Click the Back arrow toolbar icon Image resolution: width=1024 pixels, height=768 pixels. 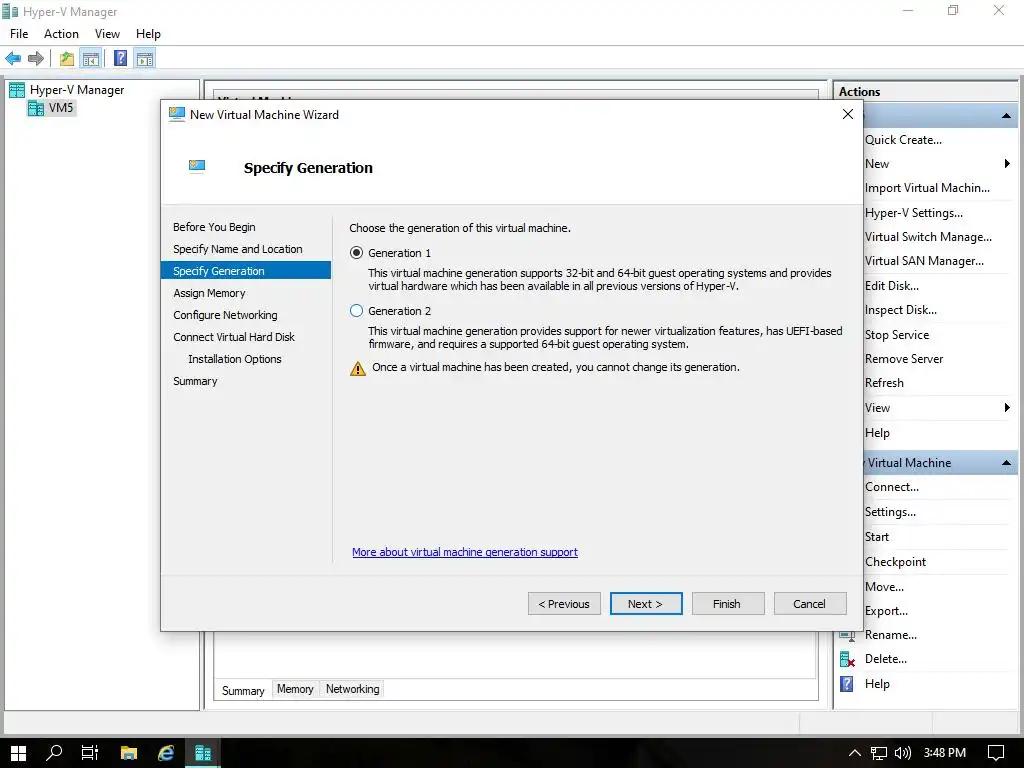13,59
